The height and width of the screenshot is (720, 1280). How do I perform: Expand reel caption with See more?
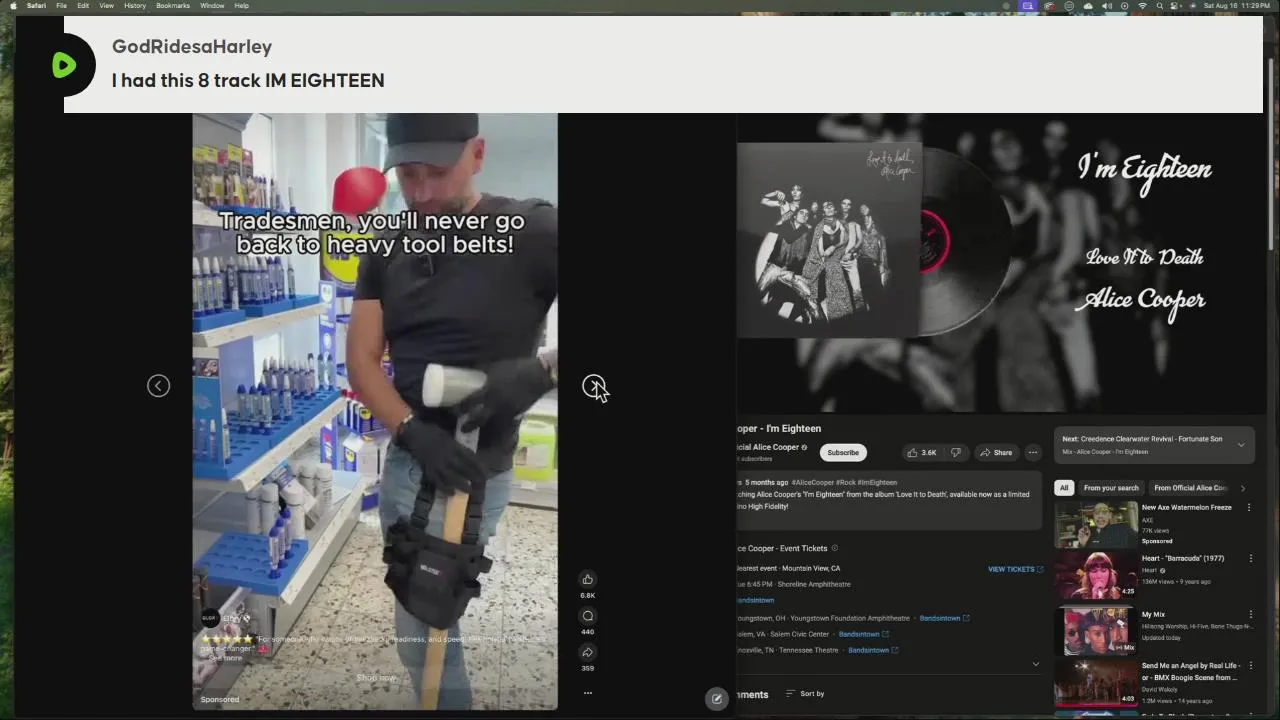click(x=224, y=658)
